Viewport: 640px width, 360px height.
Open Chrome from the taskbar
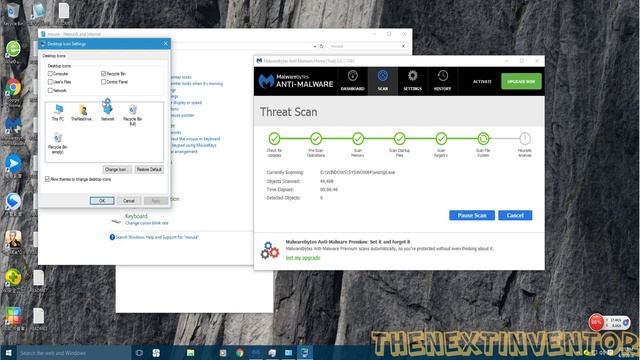pos(240,353)
